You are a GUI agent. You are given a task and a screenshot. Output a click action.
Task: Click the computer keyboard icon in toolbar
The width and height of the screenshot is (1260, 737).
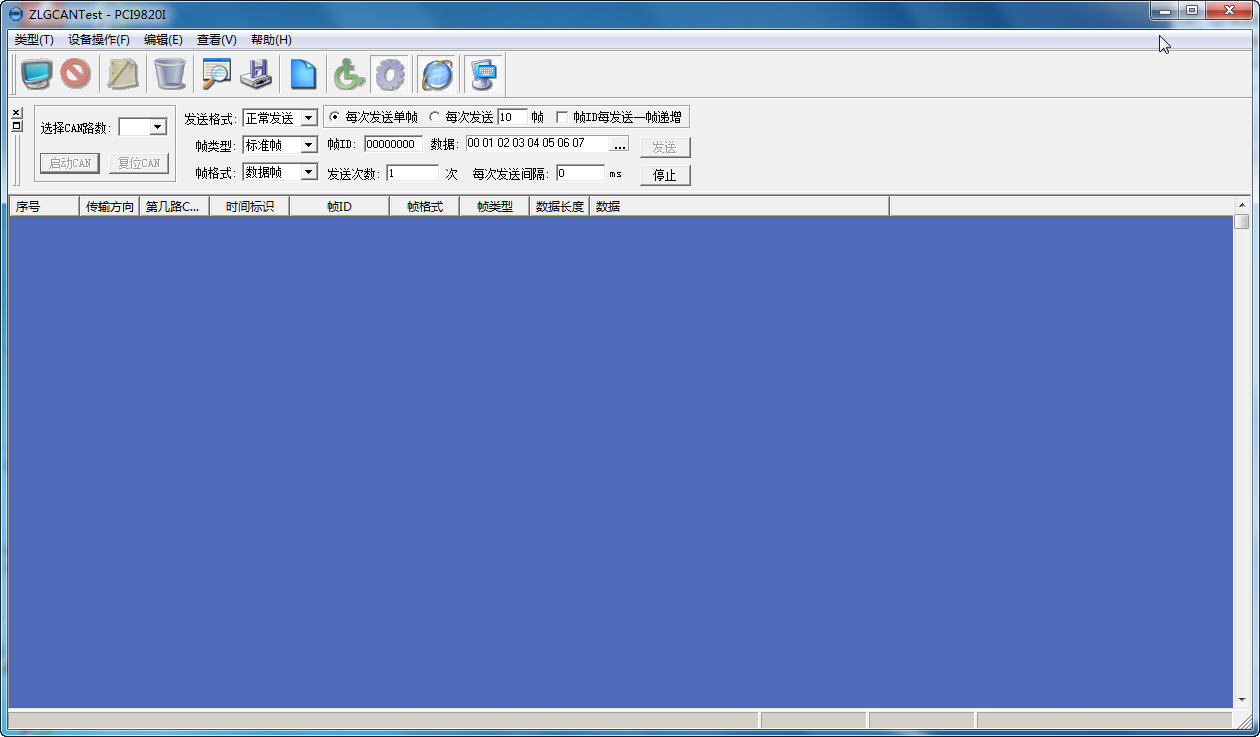click(485, 74)
